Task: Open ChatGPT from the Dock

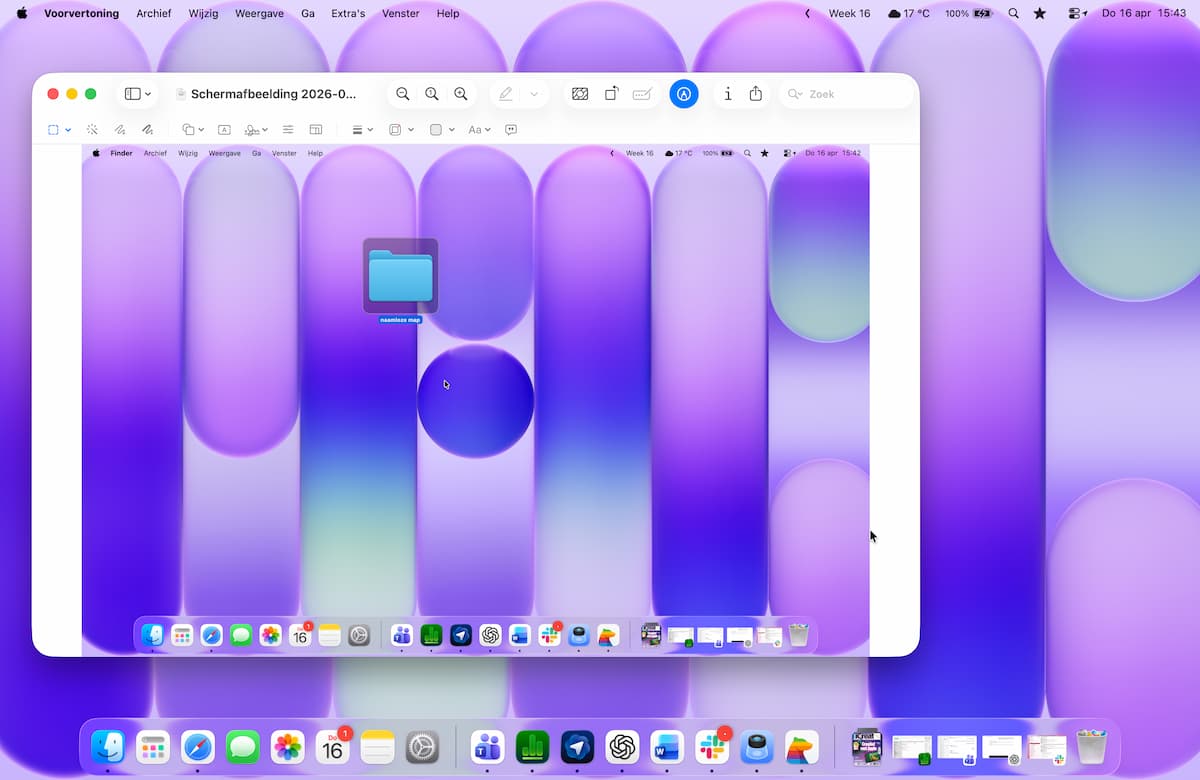Action: 623,746
